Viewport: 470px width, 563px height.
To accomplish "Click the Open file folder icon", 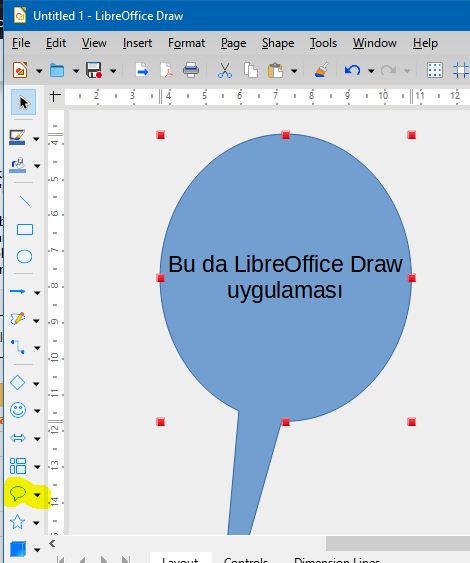I will point(57,70).
